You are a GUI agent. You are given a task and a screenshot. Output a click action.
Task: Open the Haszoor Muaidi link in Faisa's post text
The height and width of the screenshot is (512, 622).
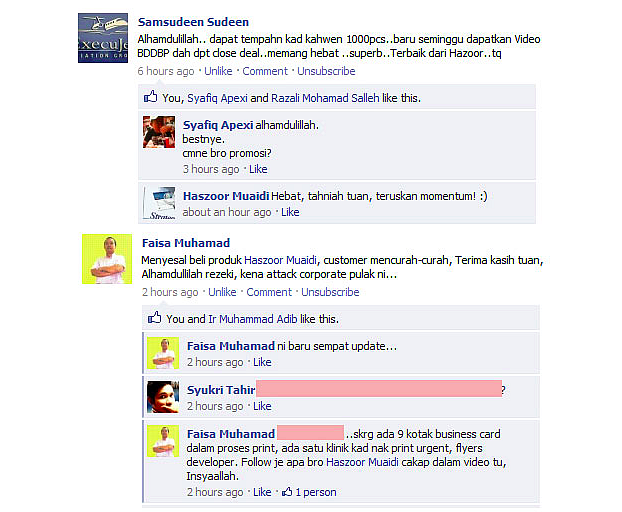(280, 260)
